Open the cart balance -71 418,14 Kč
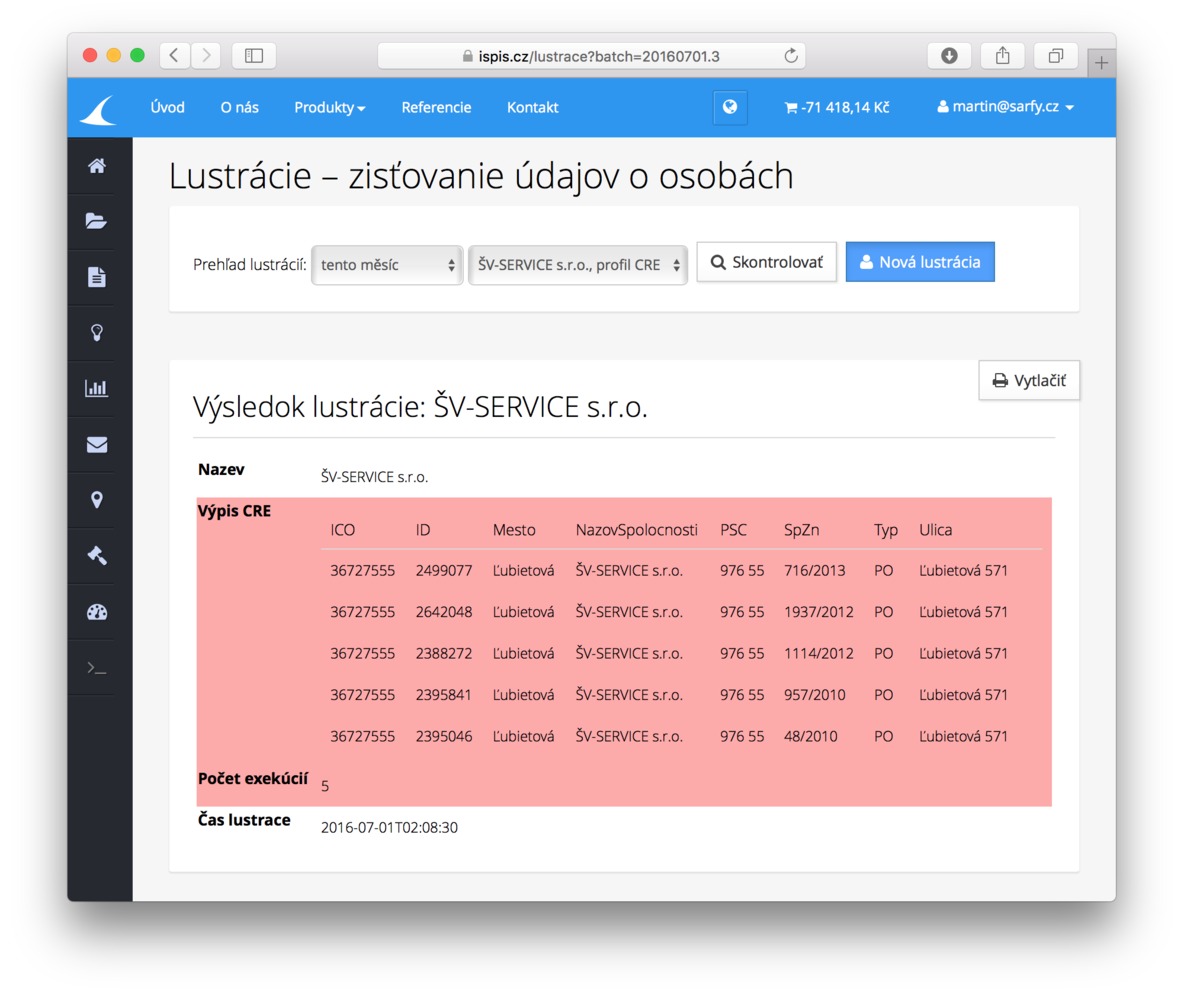1200x989 pixels. click(838, 107)
